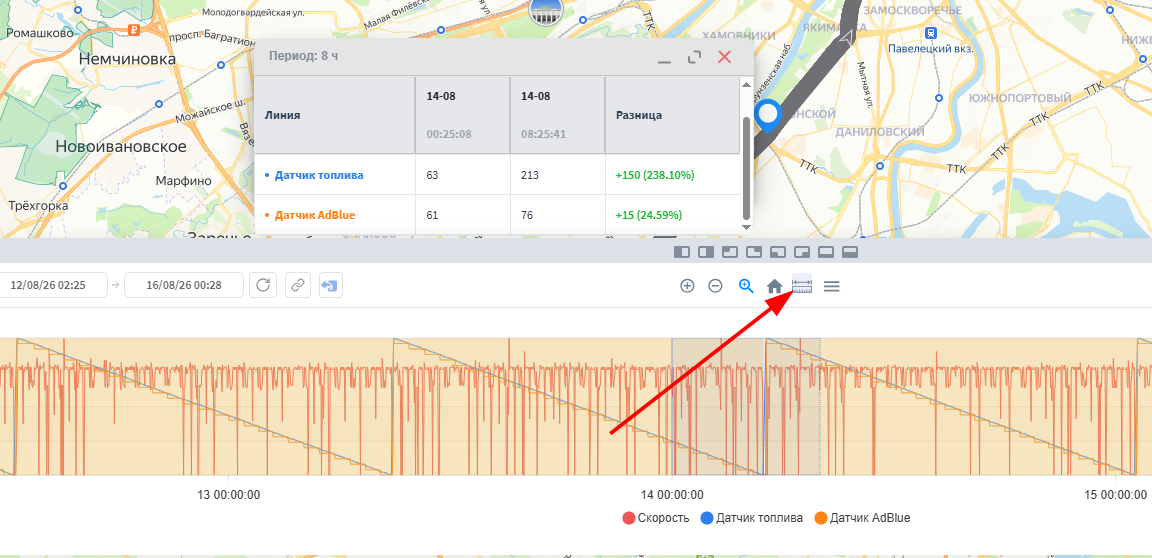Screen dimensions: 1152x558
Task: Select the bottom-left corner layout
Action: [778, 253]
